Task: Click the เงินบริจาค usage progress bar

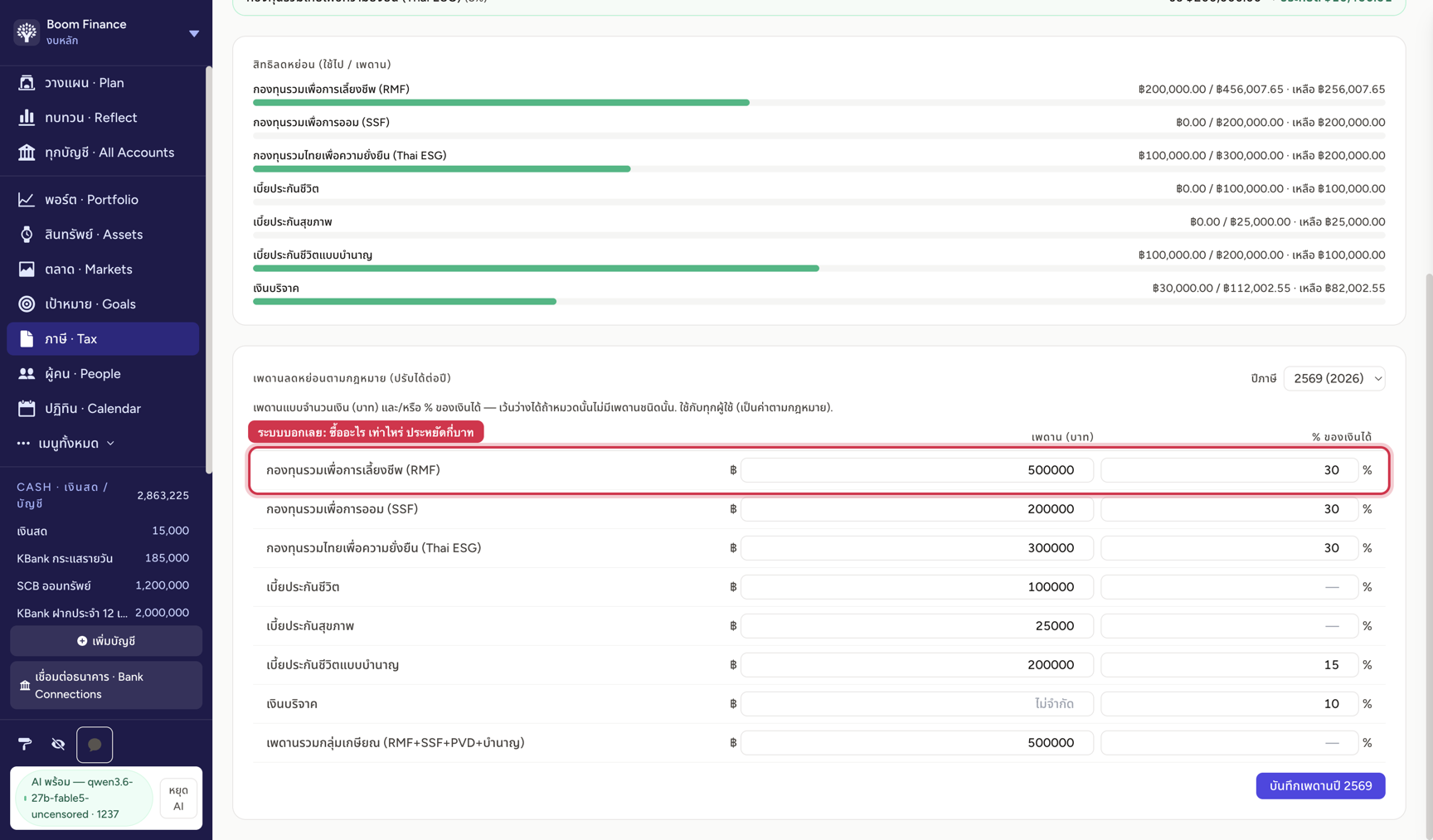Action: [819, 302]
